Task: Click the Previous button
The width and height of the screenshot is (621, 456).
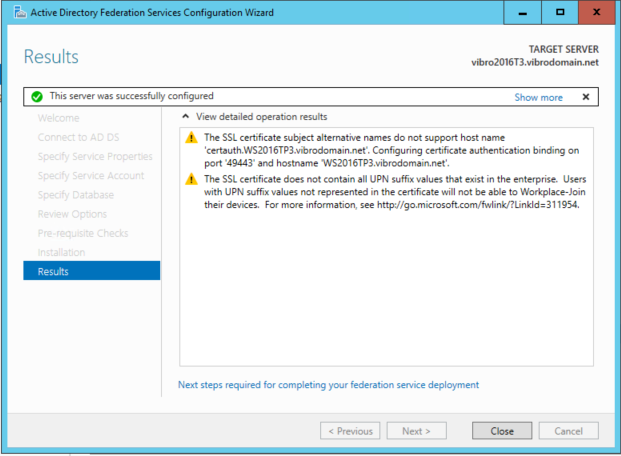Action: 350,431
